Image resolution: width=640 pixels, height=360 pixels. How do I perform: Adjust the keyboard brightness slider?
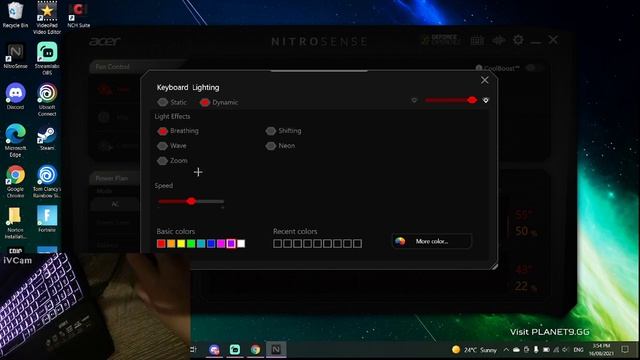[x=450, y=100]
